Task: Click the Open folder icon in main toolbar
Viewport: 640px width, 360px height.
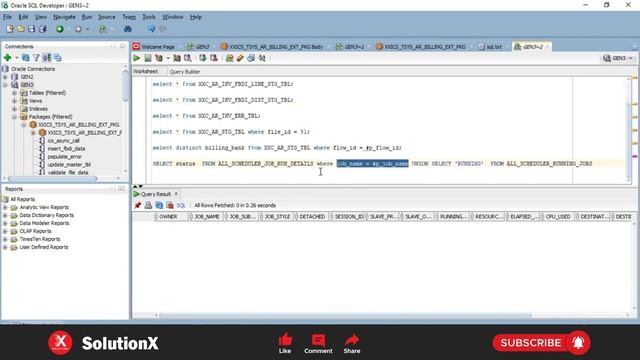Action: pyautogui.click(x=20, y=29)
